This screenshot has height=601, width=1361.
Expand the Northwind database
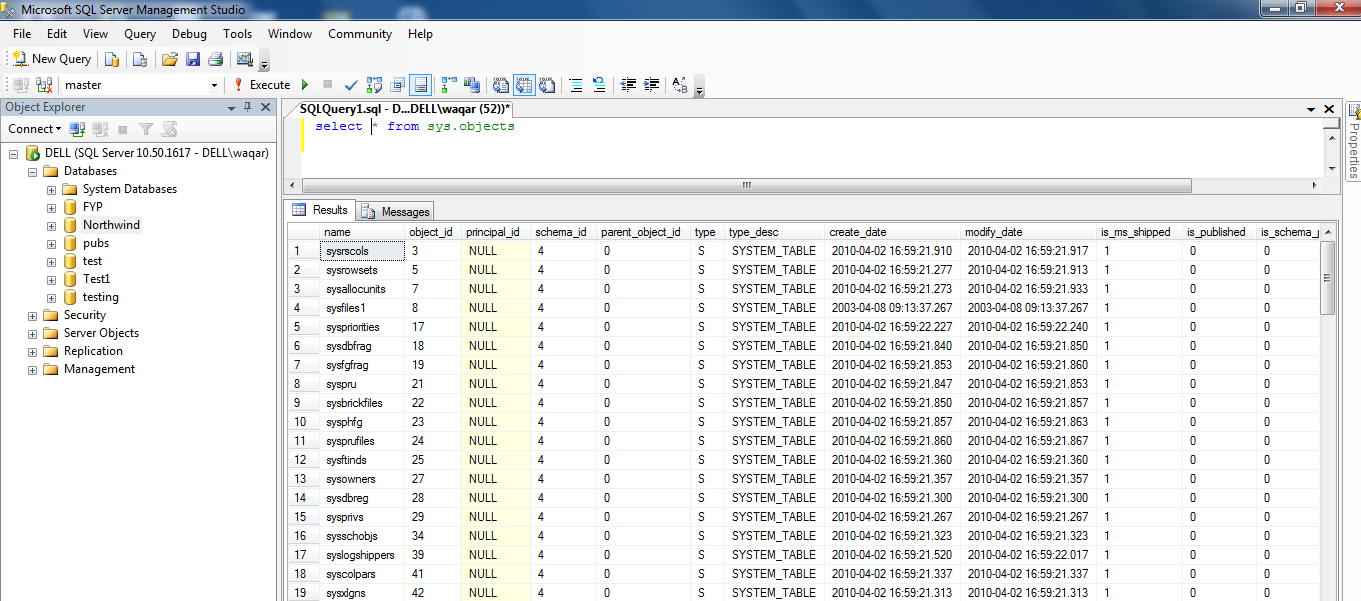coord(50,224)
